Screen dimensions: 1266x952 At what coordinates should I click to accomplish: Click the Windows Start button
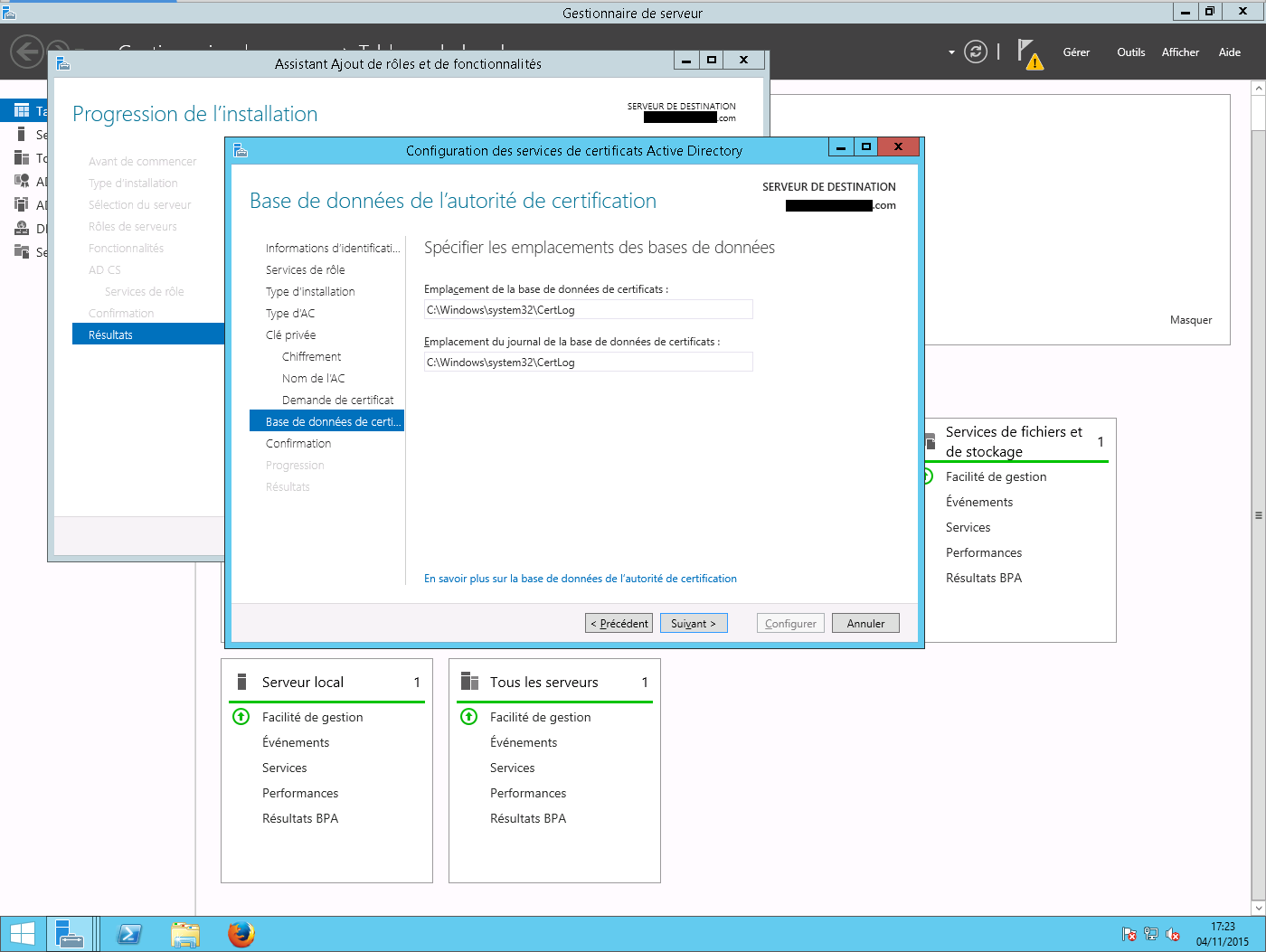coord(22,934)
